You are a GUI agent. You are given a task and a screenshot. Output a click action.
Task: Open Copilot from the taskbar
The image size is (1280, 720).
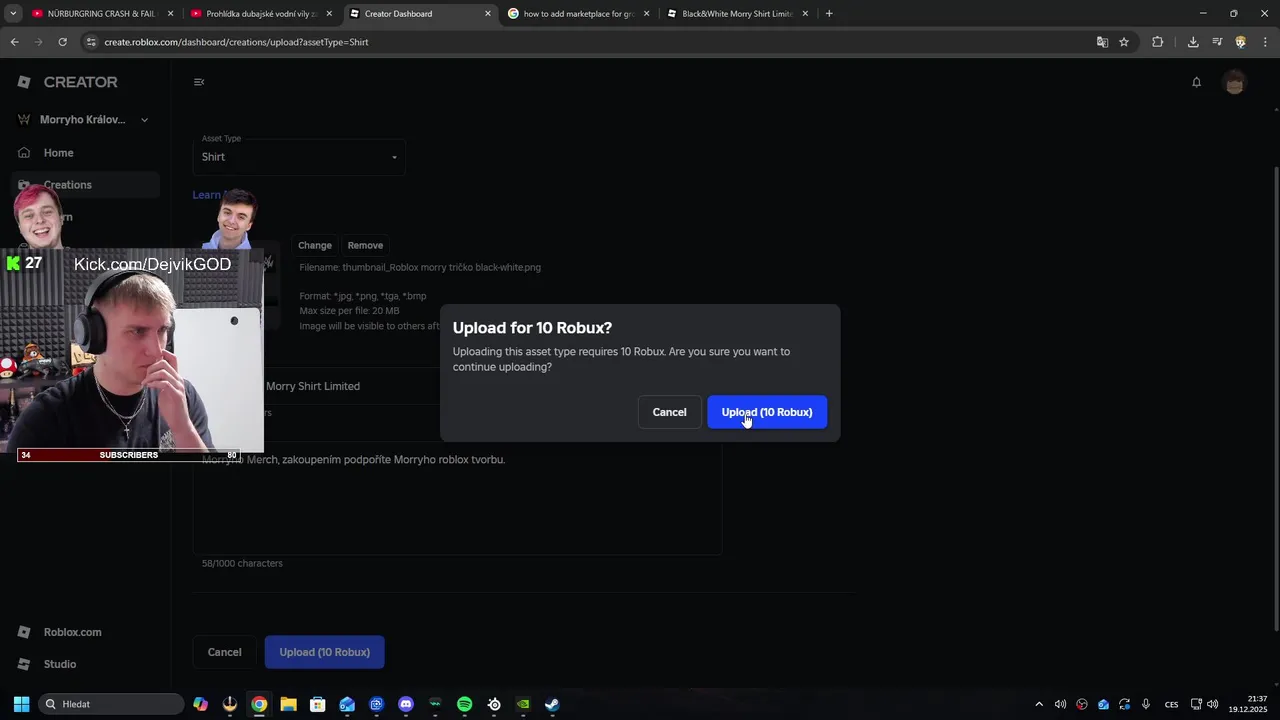click(x=200, y=704)
